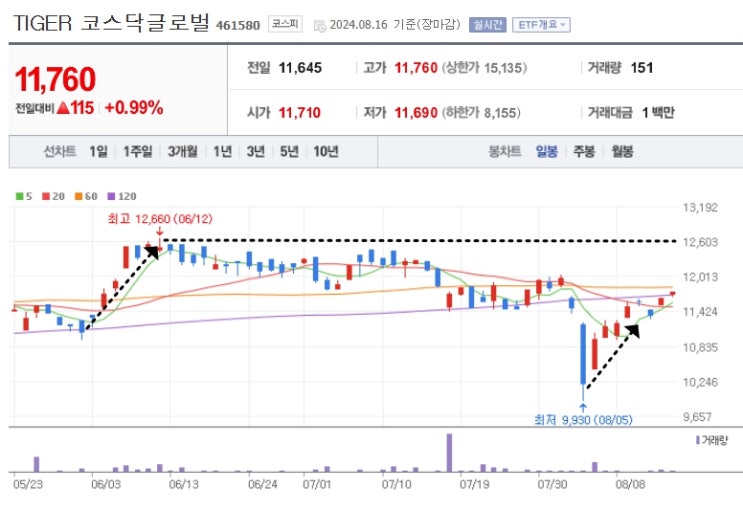Click the clock icon beside 2024.08.16
Viewport: 743px width, 510px height.
320,26
